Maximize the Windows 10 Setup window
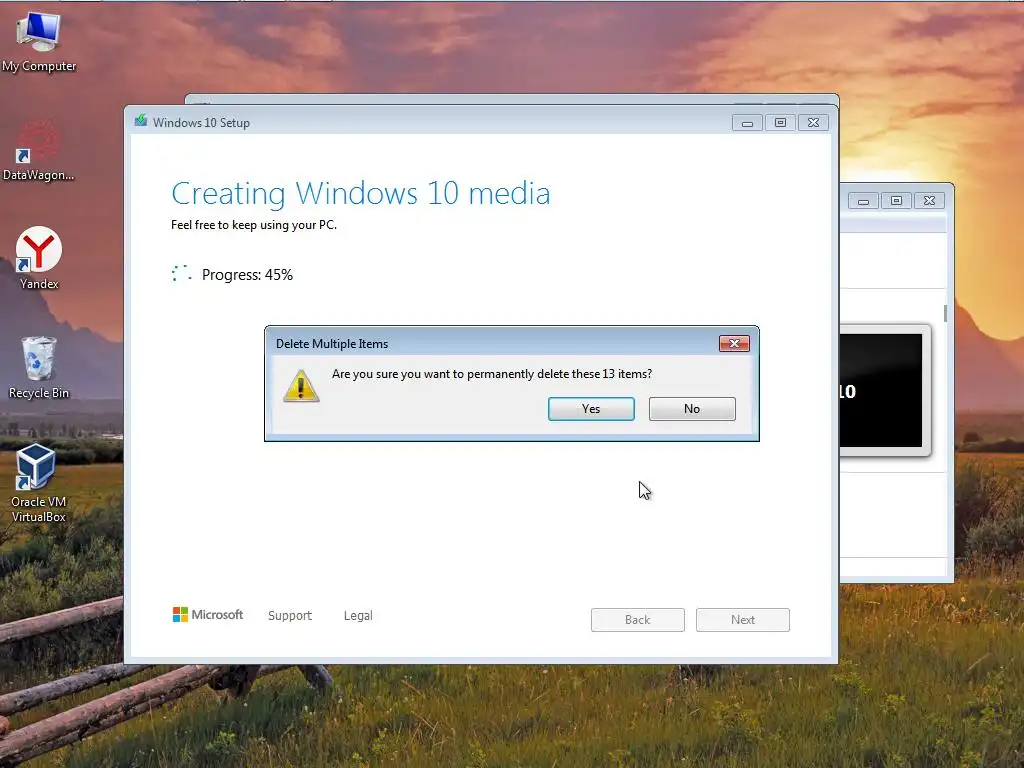The image size is (1024, 768). (780, 123)
